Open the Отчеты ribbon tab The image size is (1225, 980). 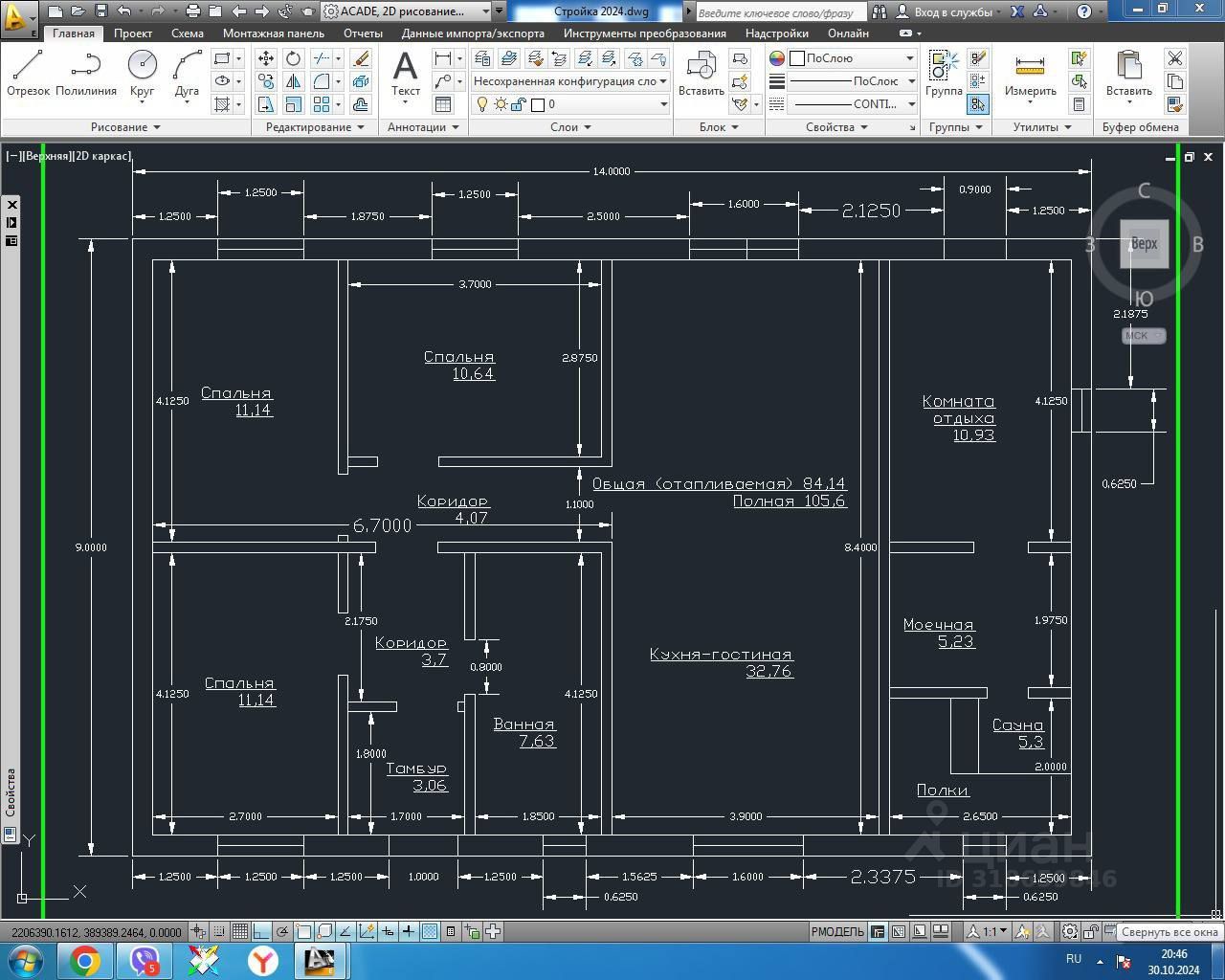tap(363, 33)
